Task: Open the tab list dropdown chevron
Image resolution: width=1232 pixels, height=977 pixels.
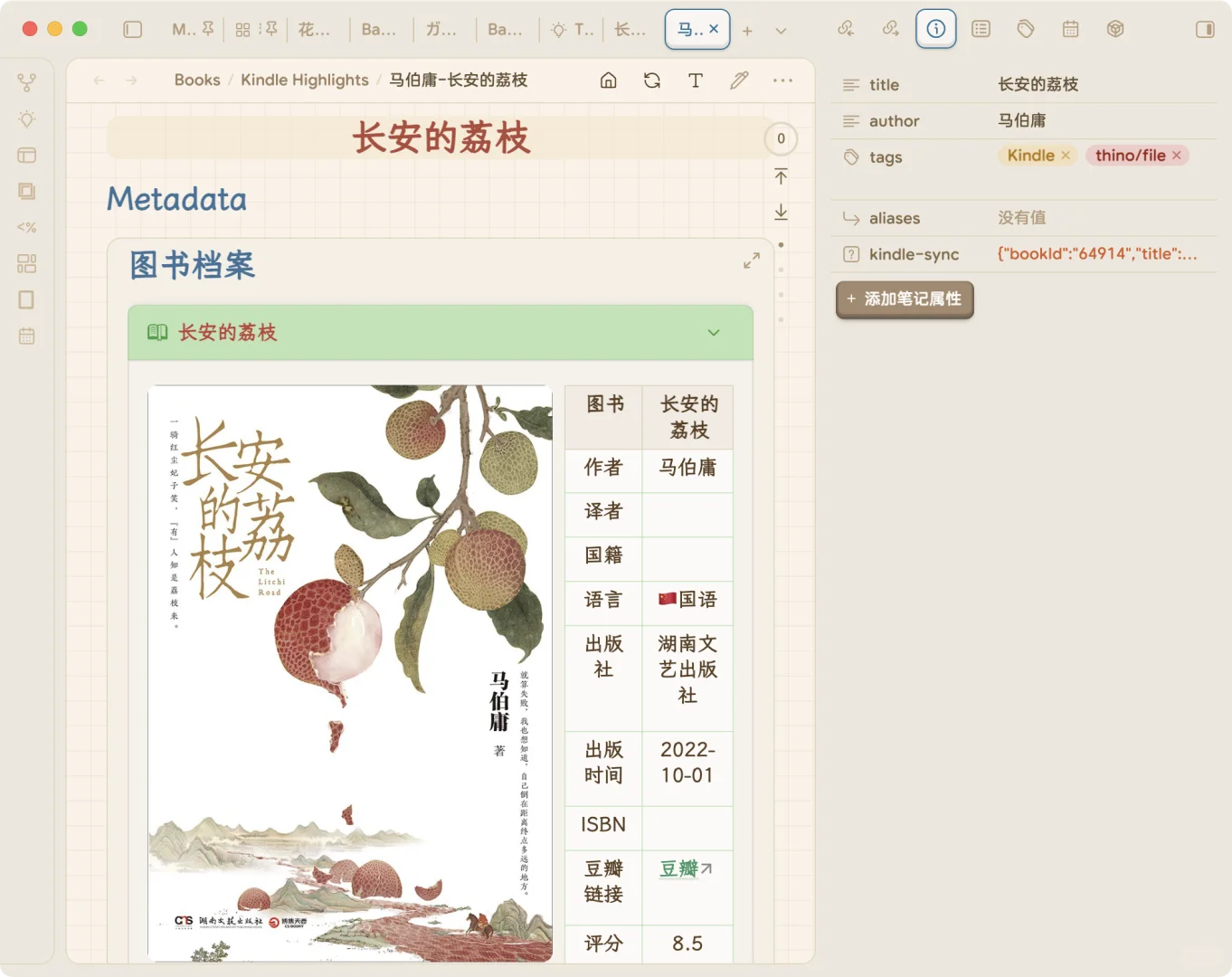Action: 781,31
